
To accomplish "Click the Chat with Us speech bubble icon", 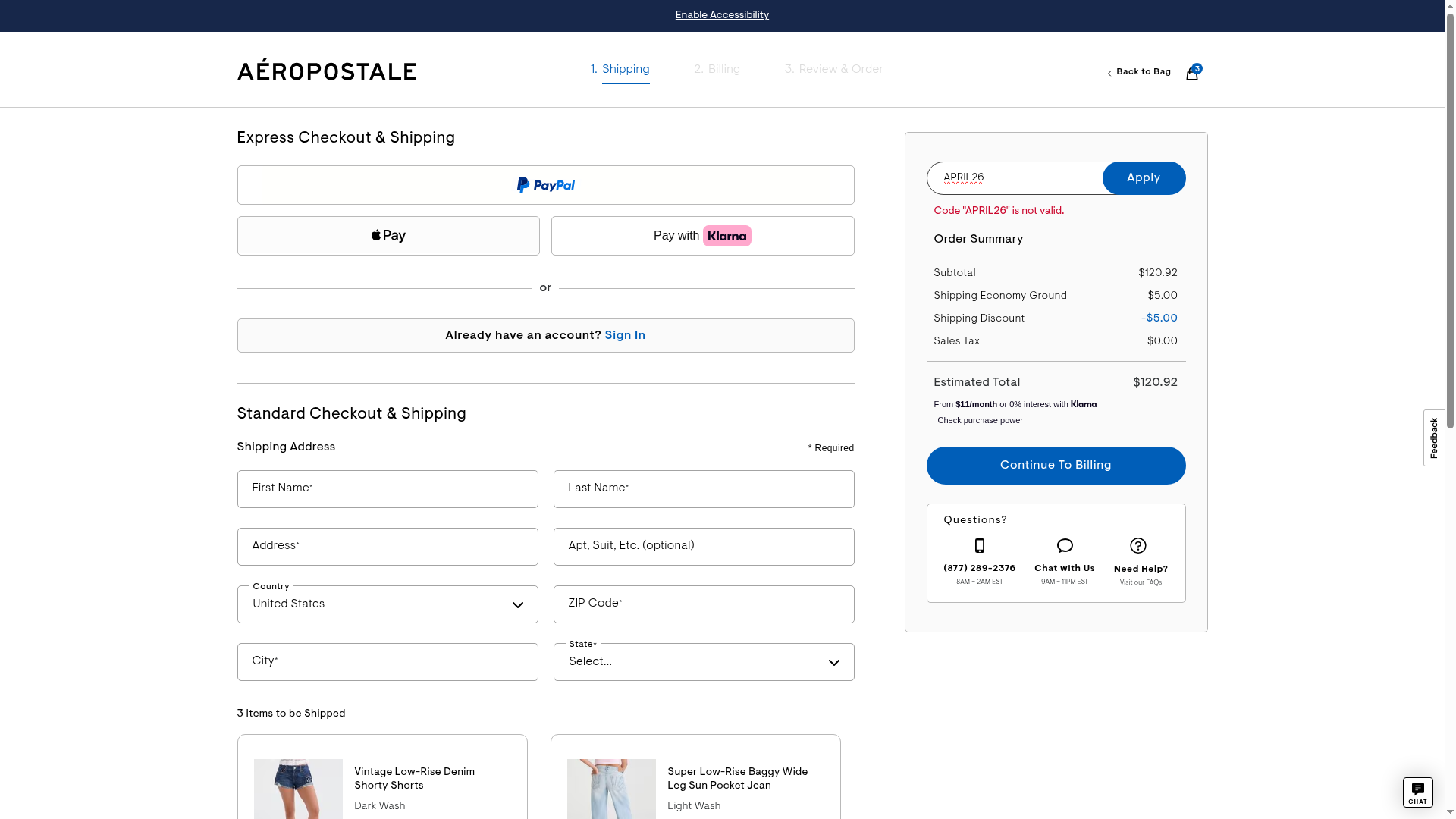I will tap(1065, 546).
